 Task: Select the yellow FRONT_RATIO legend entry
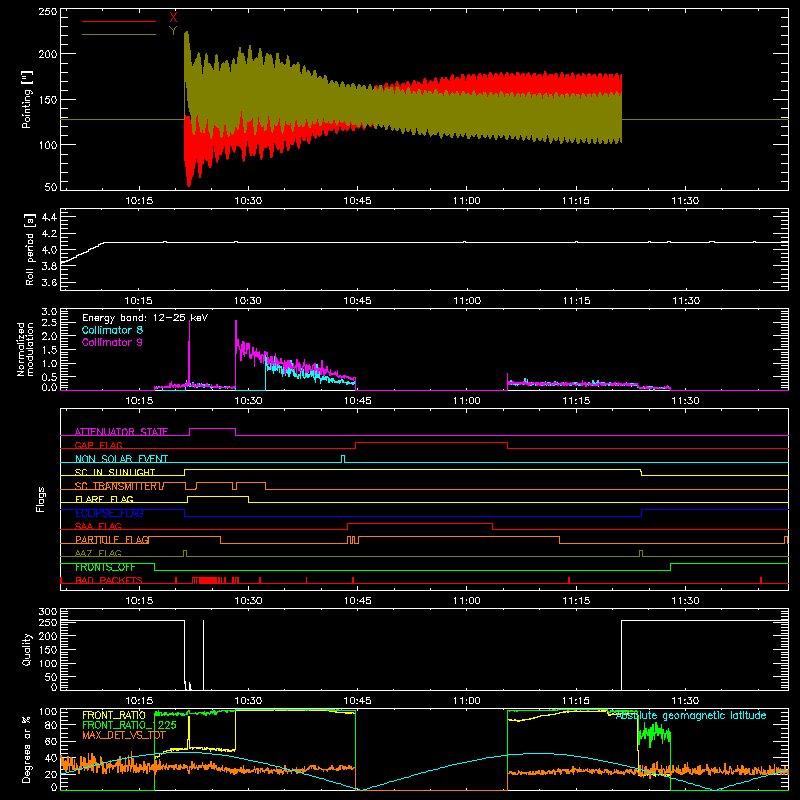point(114,715)
